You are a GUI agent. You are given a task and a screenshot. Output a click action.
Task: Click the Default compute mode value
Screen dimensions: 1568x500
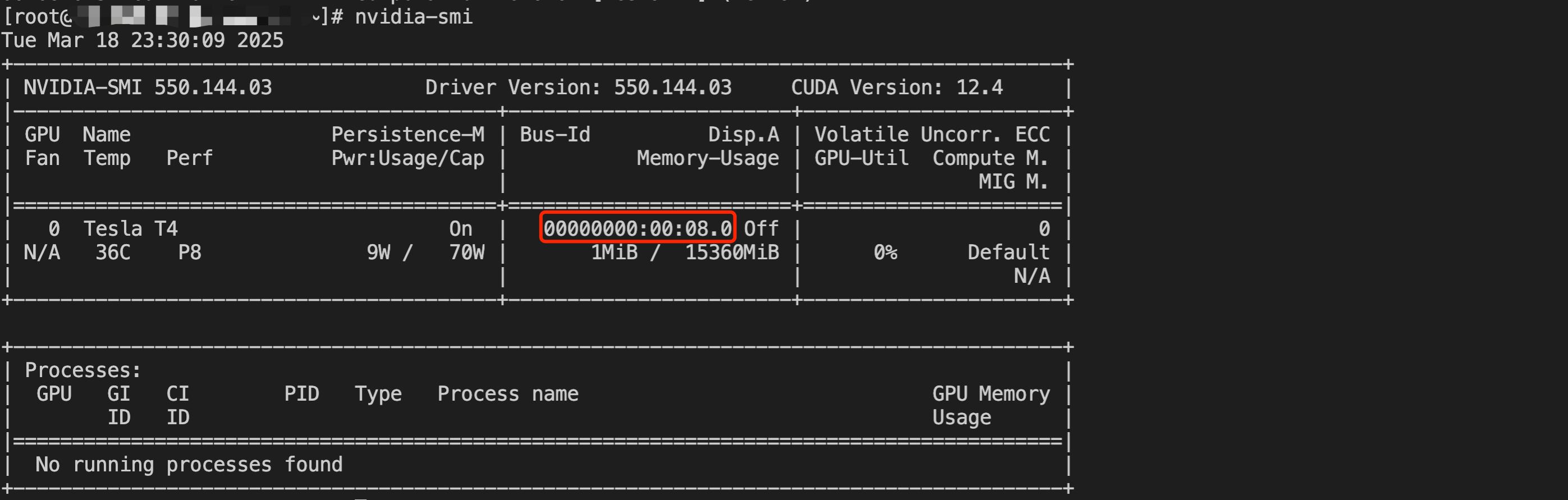pos(1008,252)
